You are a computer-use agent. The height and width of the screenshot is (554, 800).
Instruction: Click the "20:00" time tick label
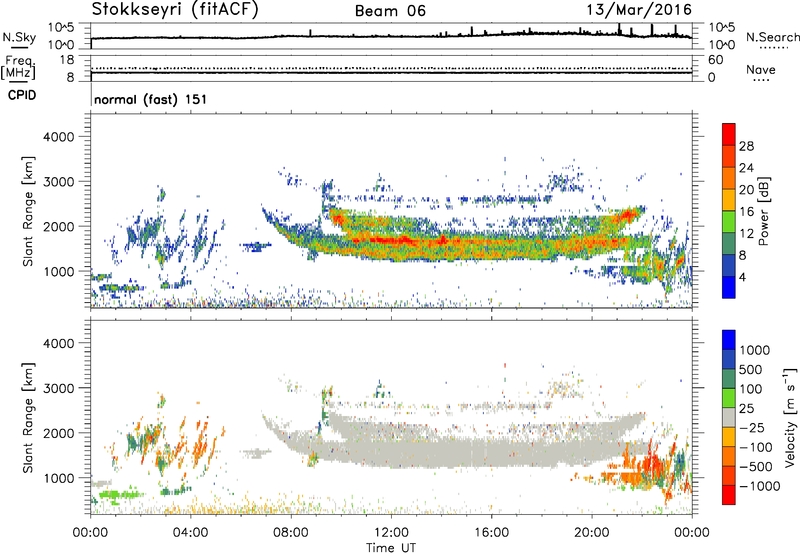[591, 533]
